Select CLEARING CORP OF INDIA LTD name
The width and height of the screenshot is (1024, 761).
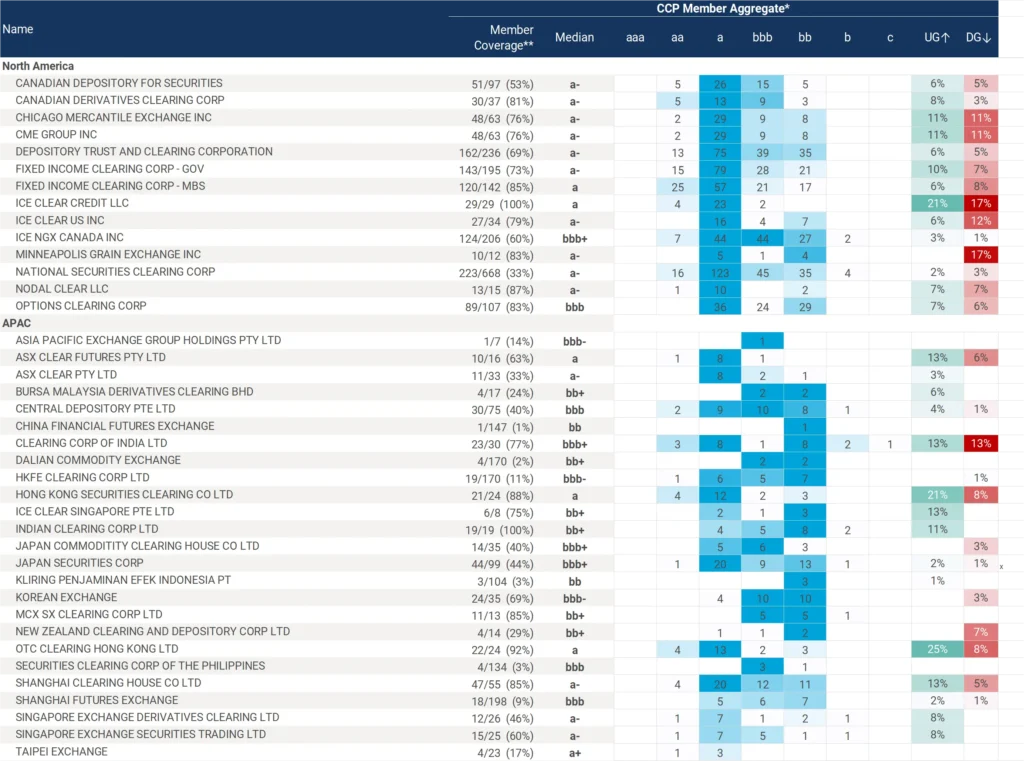click(x=91, y=443)
